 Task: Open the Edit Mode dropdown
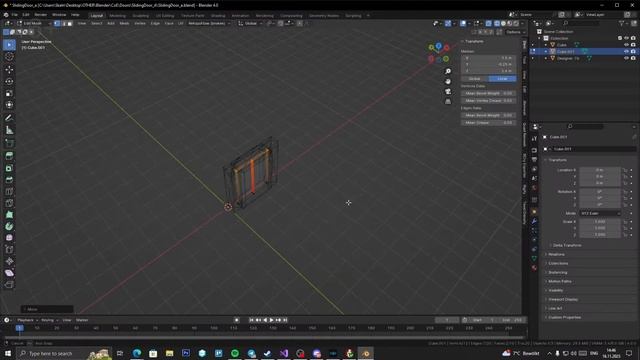tap(34, 23)
